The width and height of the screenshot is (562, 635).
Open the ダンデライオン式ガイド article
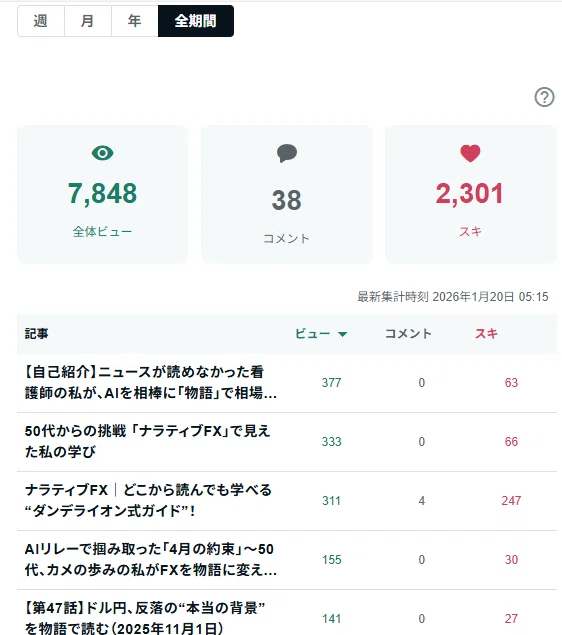148,501
